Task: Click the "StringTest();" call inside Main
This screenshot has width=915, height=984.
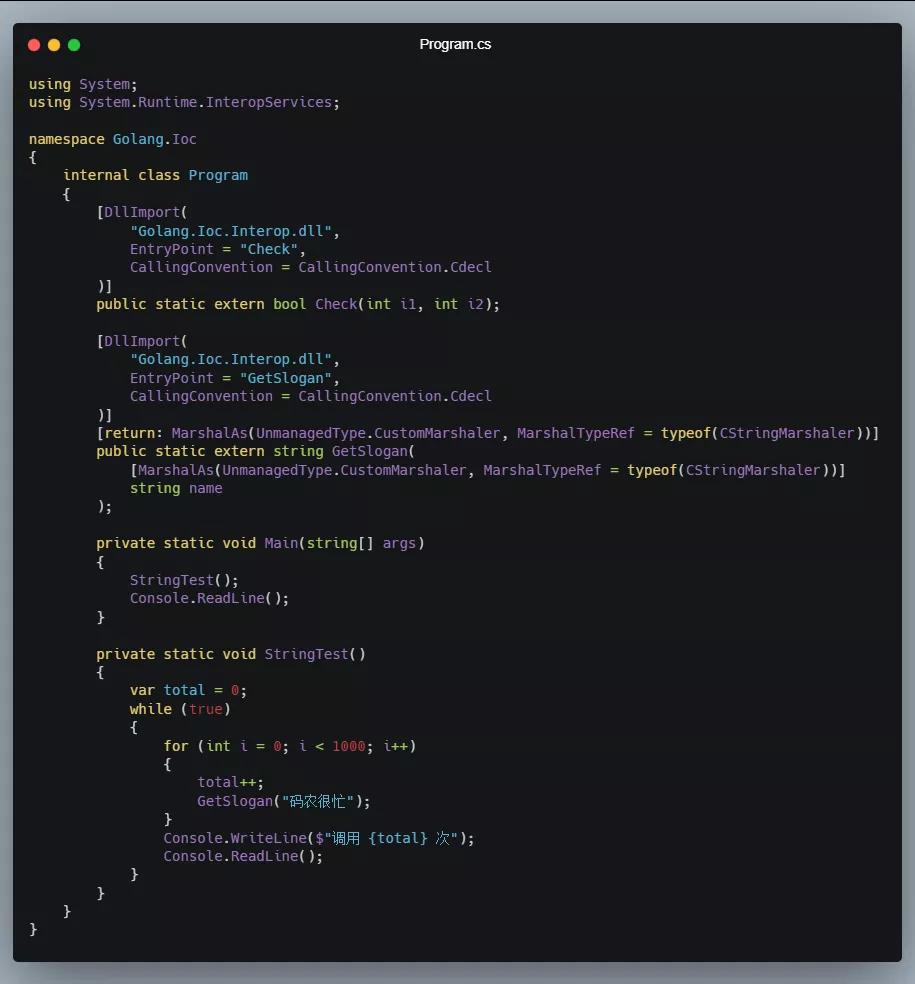Action: 184,580
